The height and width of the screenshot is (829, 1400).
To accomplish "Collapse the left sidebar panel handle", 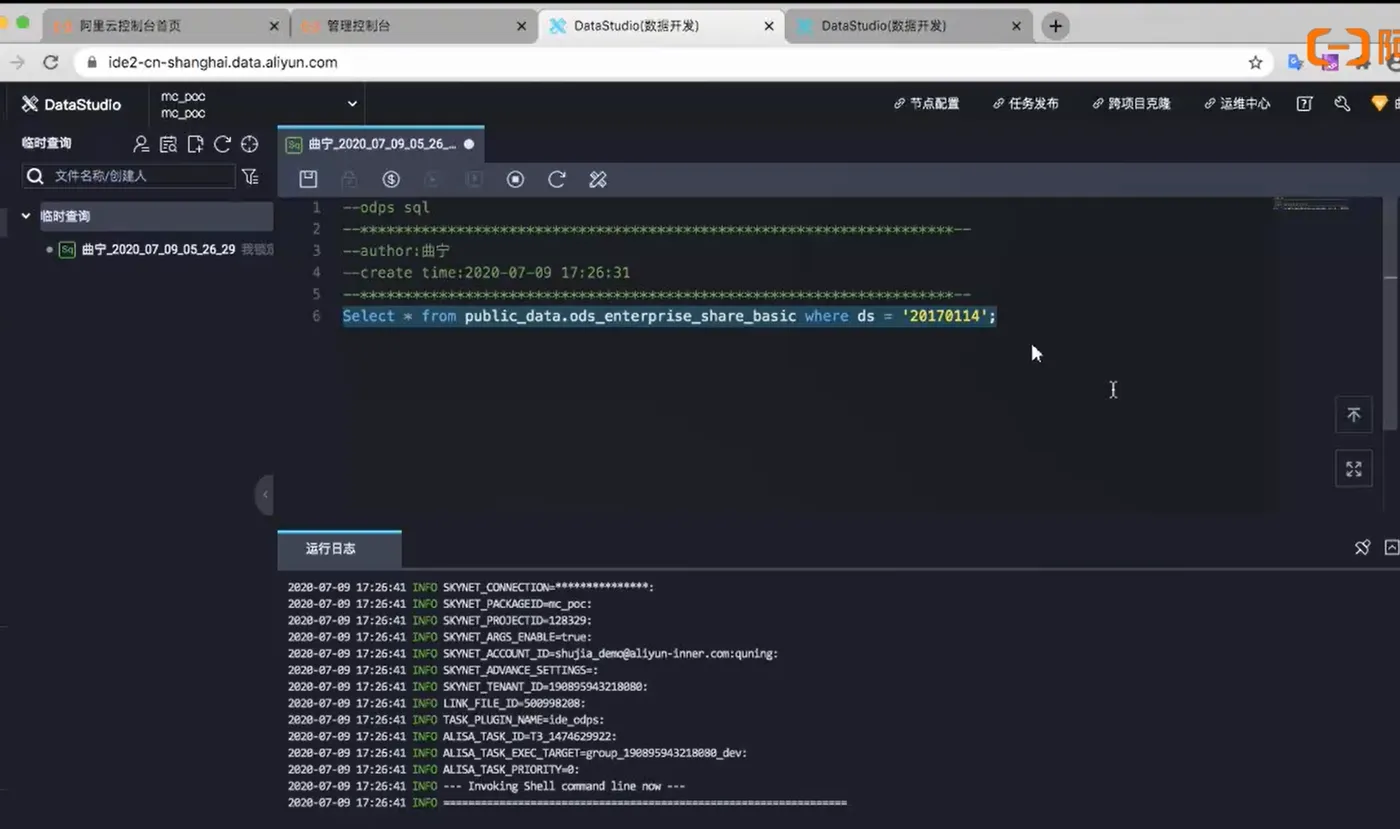I will (x=265, y=494).
